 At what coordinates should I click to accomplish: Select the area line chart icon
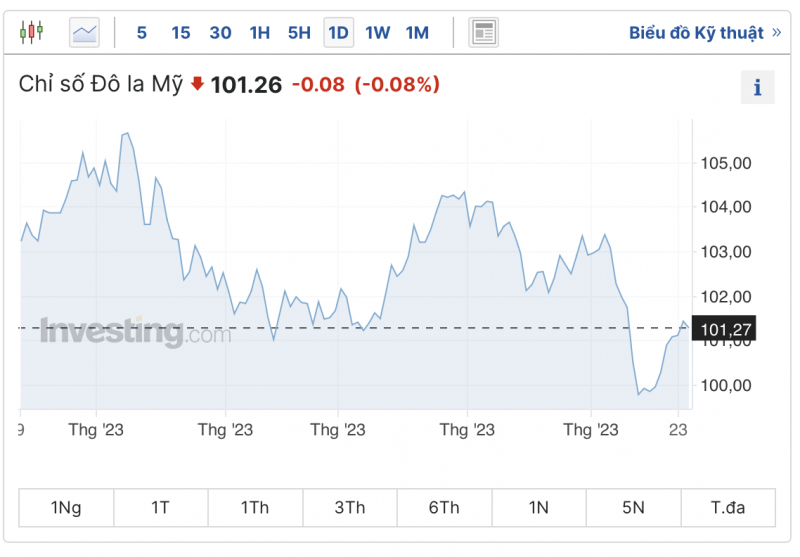click(x=85, y=33)
